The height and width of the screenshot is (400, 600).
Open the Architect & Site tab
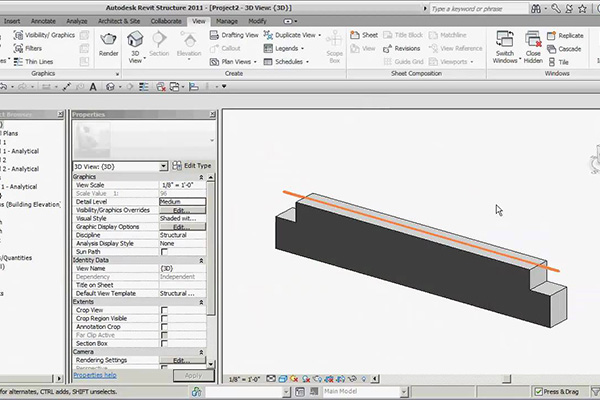coord(119,21)
